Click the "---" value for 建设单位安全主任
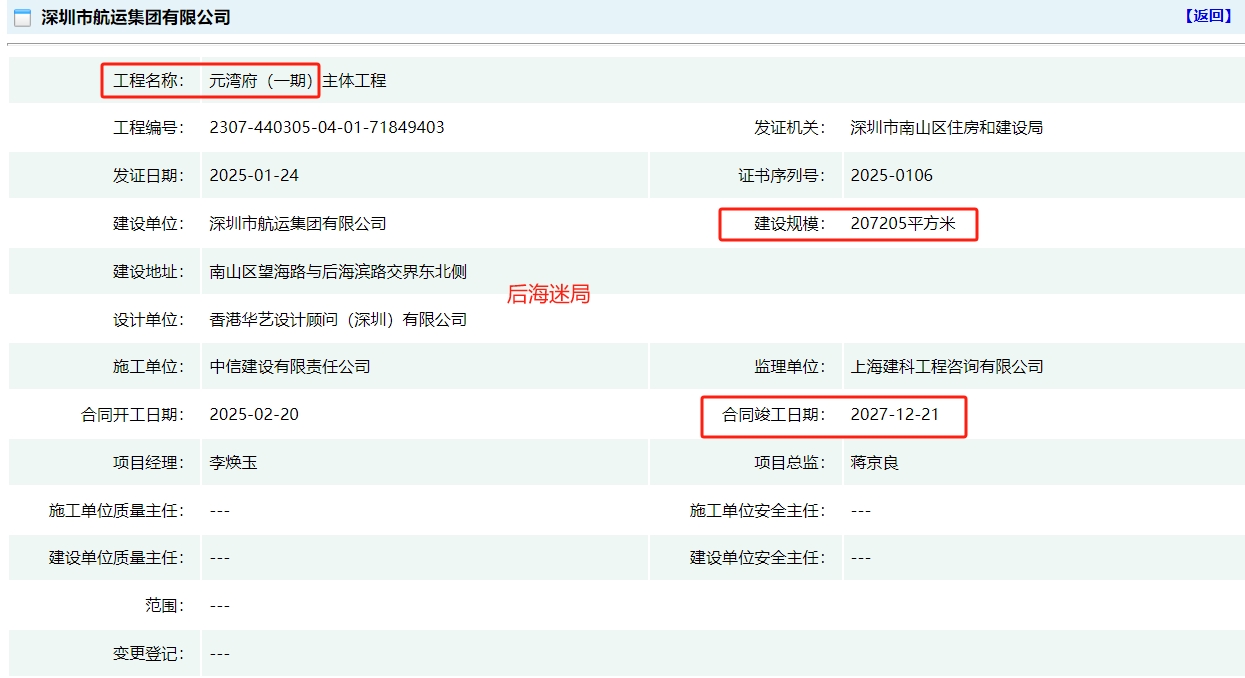The height and width of the screenshot is (678, 1245). pos(861,558)
